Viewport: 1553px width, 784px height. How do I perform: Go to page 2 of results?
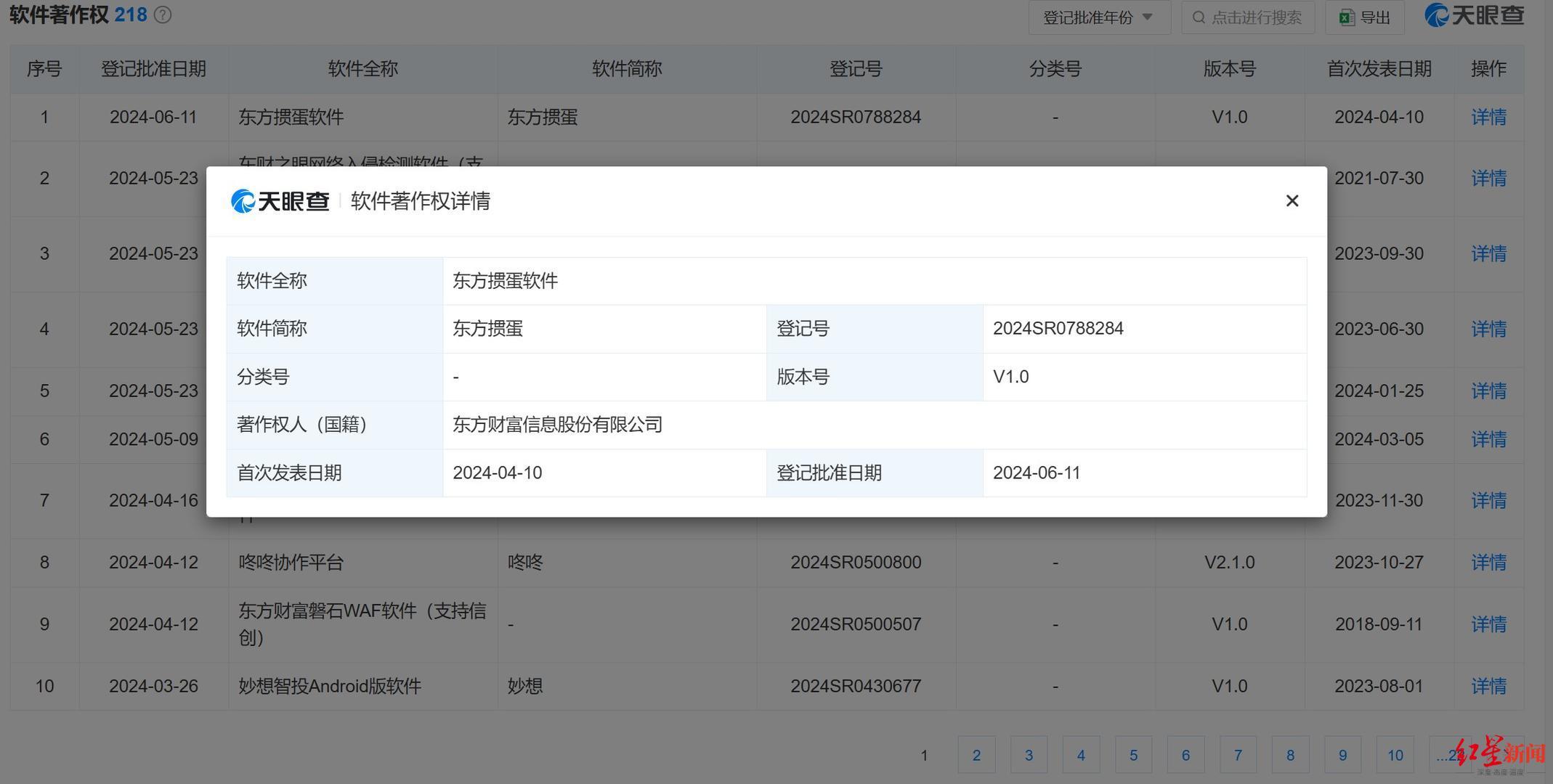[x=976, y=755]
